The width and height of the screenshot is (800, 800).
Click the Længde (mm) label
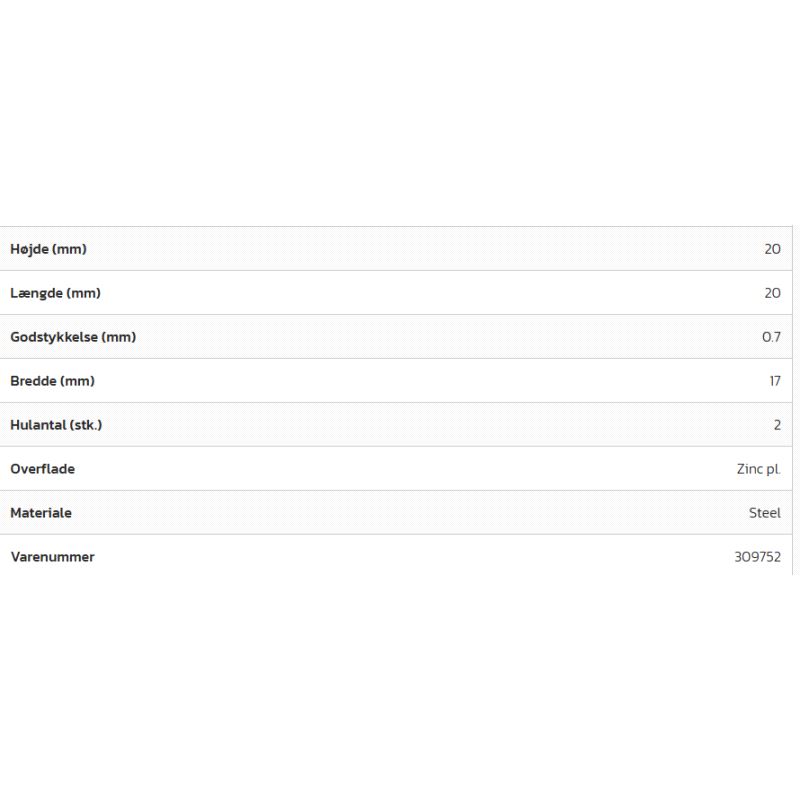click(55, 293)
